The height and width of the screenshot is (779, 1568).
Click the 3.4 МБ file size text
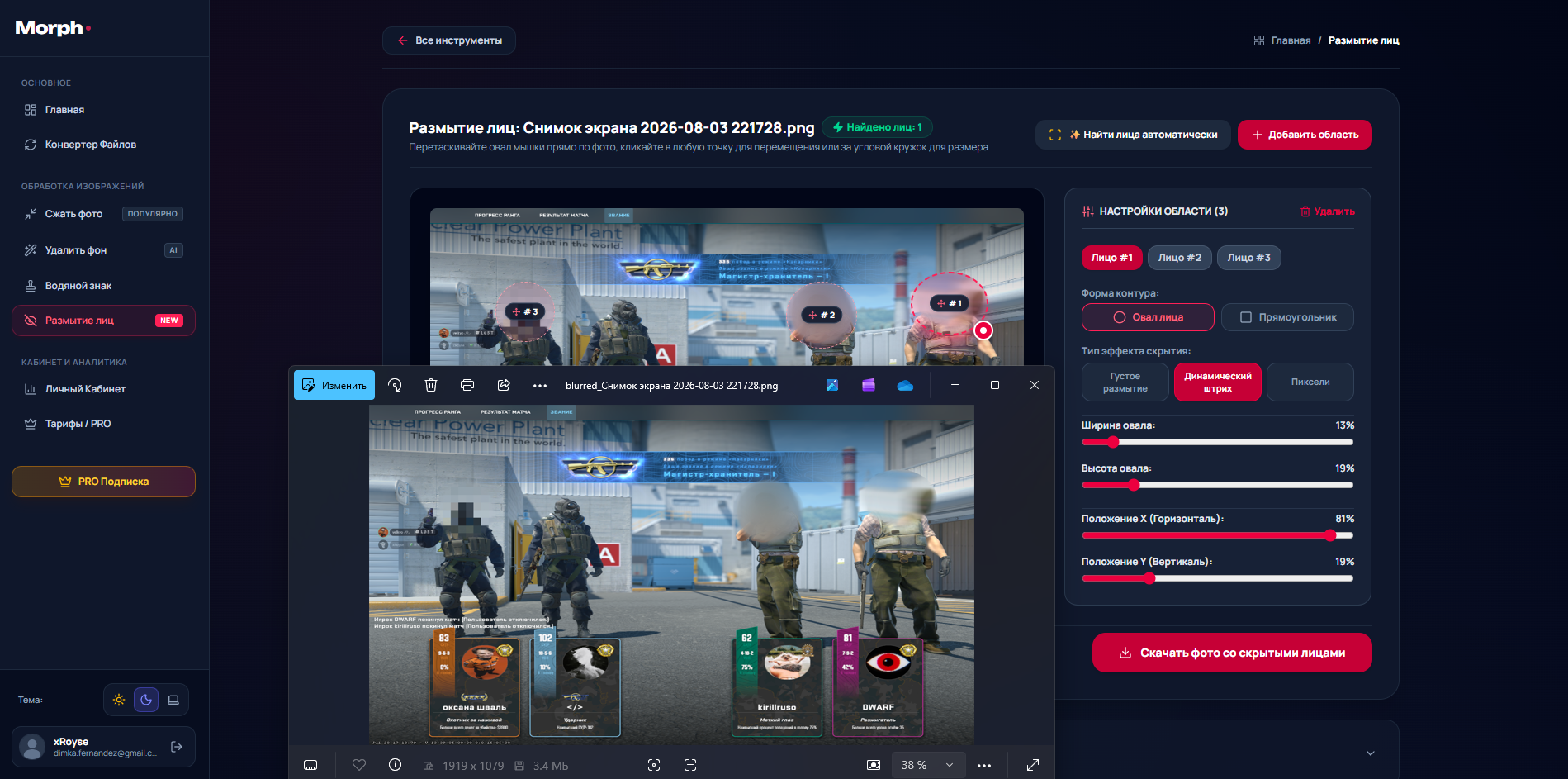click(x=551, y=766)
